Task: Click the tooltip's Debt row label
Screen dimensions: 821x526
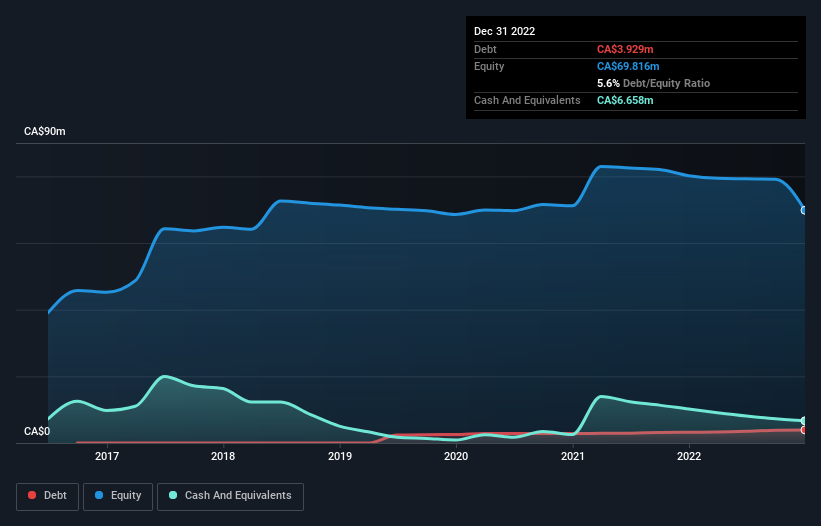Action: pos(485,49)
